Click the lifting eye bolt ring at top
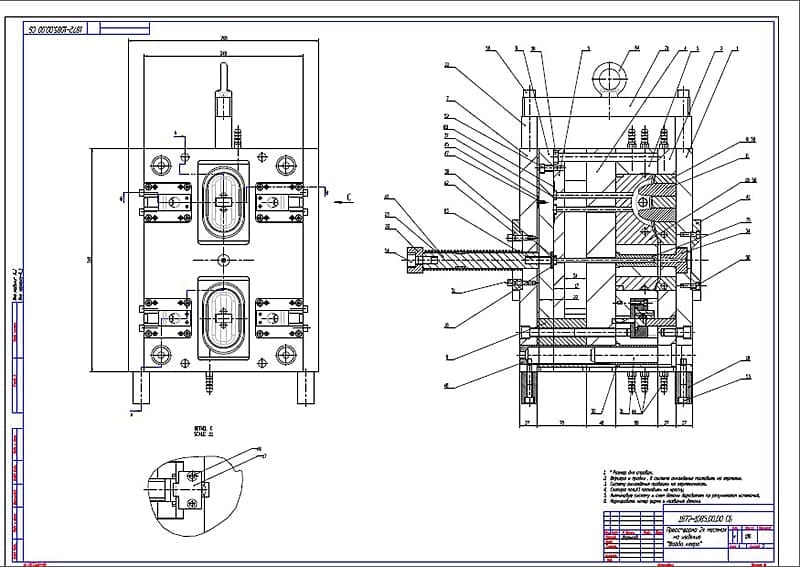 [x=607, y=74]
